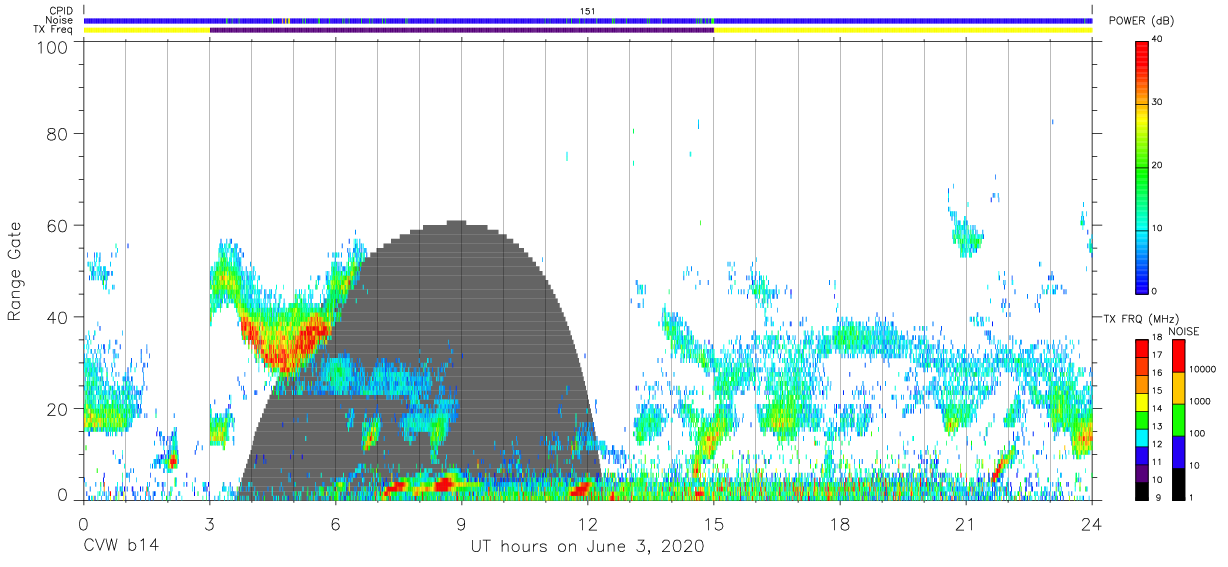Click the x-axis tick label "3"
Viewport: 1228px width, 567px height.
209,523
